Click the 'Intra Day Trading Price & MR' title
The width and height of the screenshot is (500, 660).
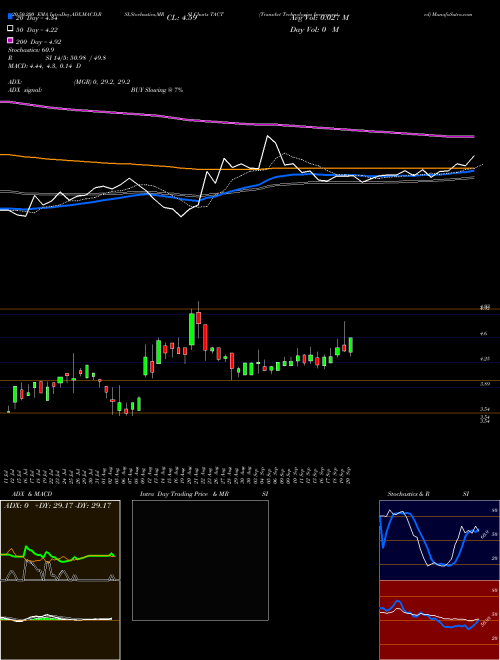(x=184, y=494)
